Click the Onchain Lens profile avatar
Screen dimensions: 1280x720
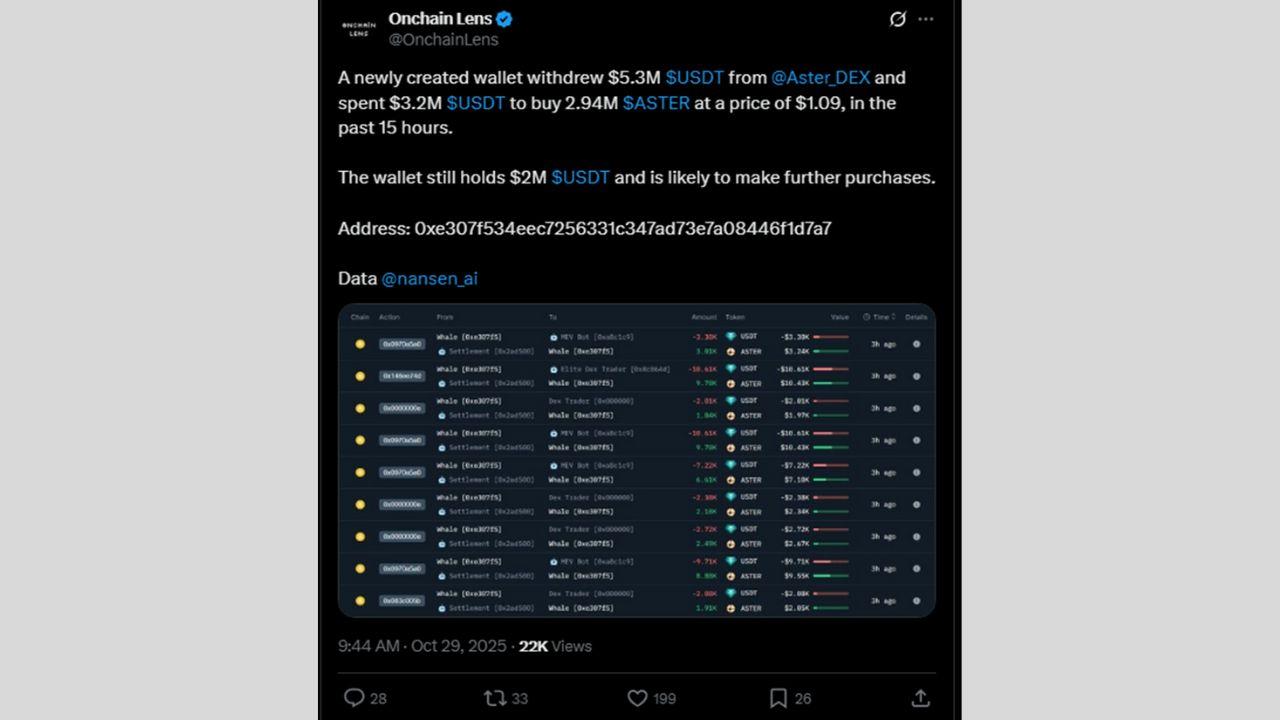[x=359, y=28]
